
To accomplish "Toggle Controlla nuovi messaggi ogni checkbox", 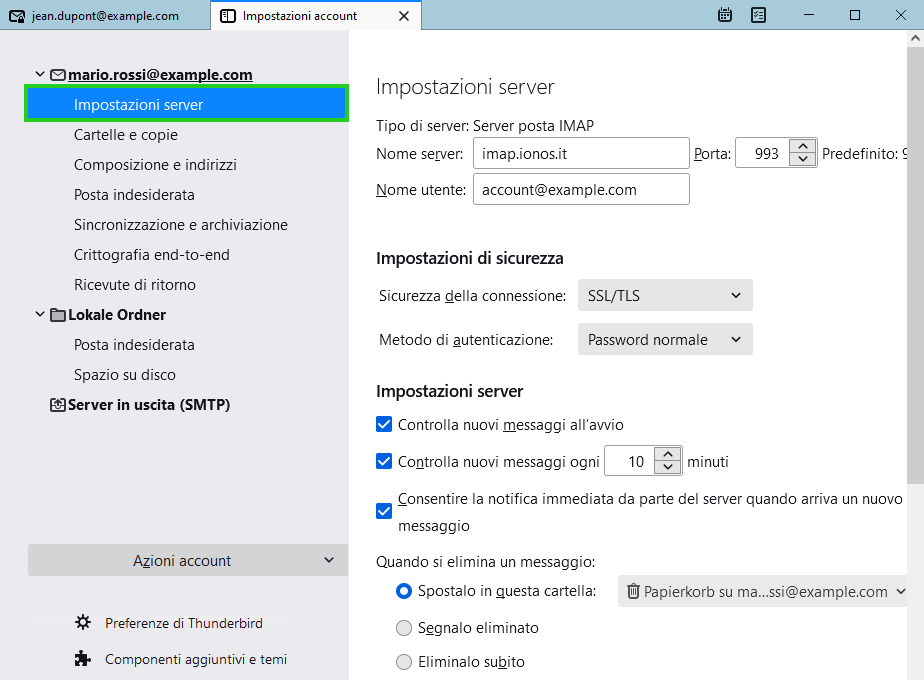I will pyautogui.click(x=384, y=461).
